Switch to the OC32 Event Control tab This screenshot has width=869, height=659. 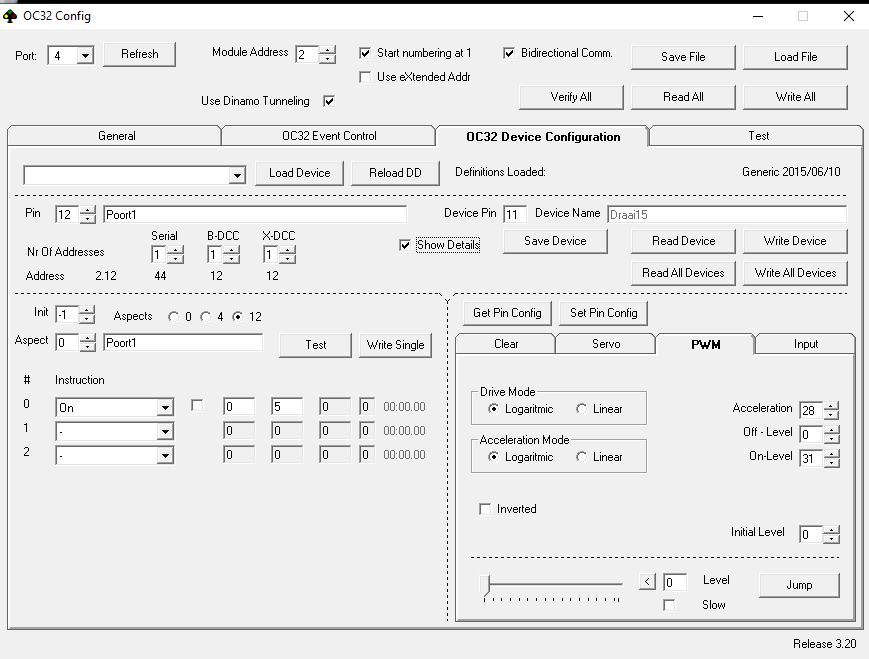pos(328,136)
